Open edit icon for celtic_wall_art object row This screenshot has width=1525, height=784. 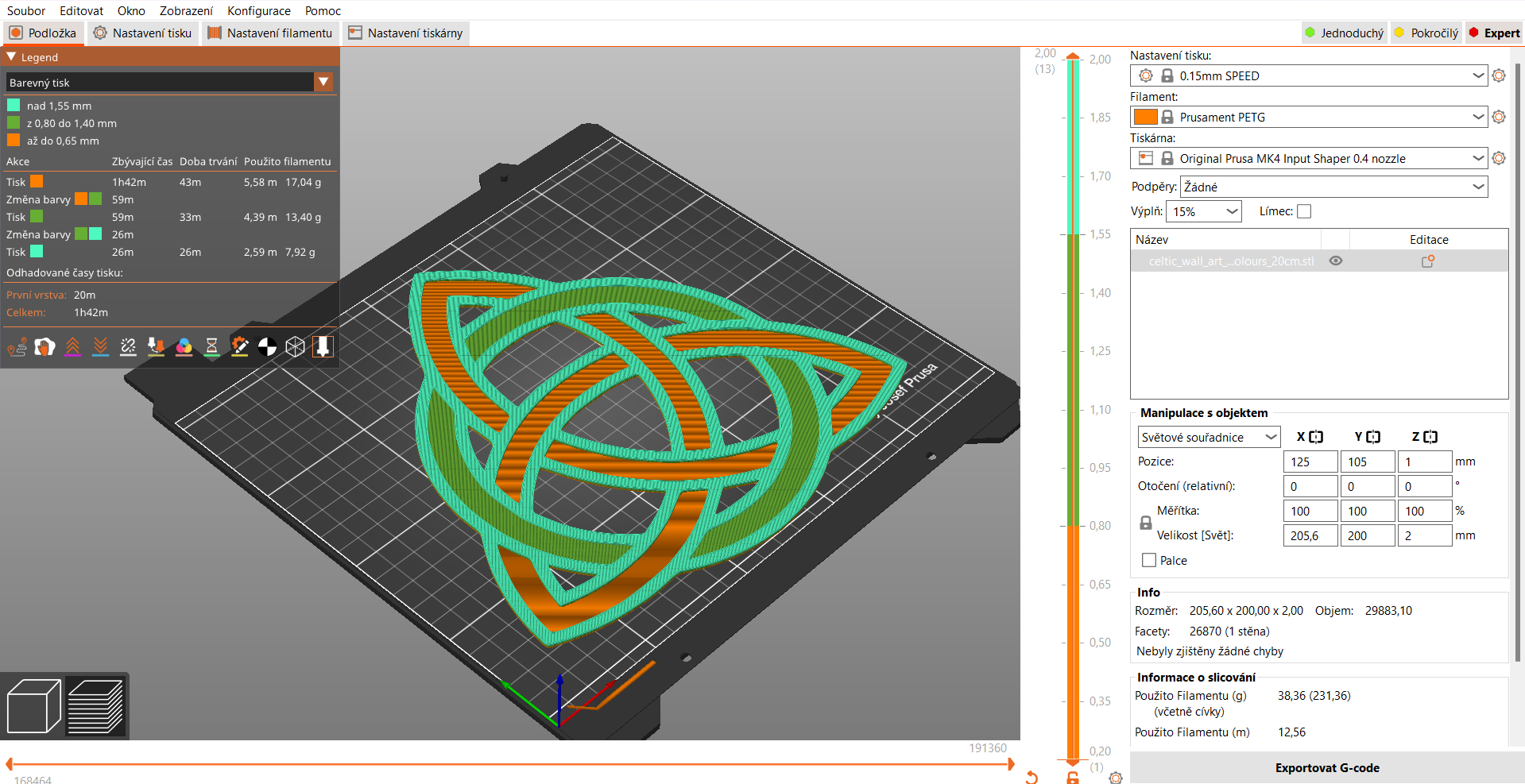(1428, 261)
